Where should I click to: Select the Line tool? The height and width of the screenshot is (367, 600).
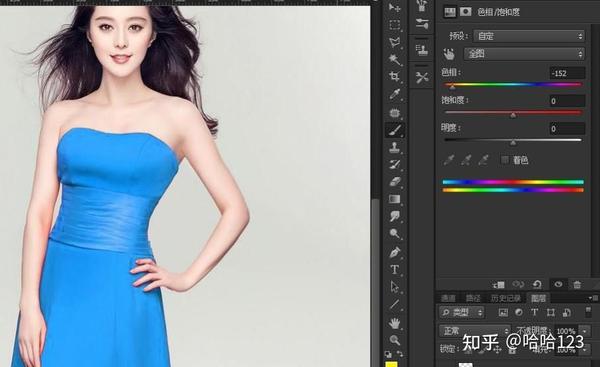click(x=394, y=305)
